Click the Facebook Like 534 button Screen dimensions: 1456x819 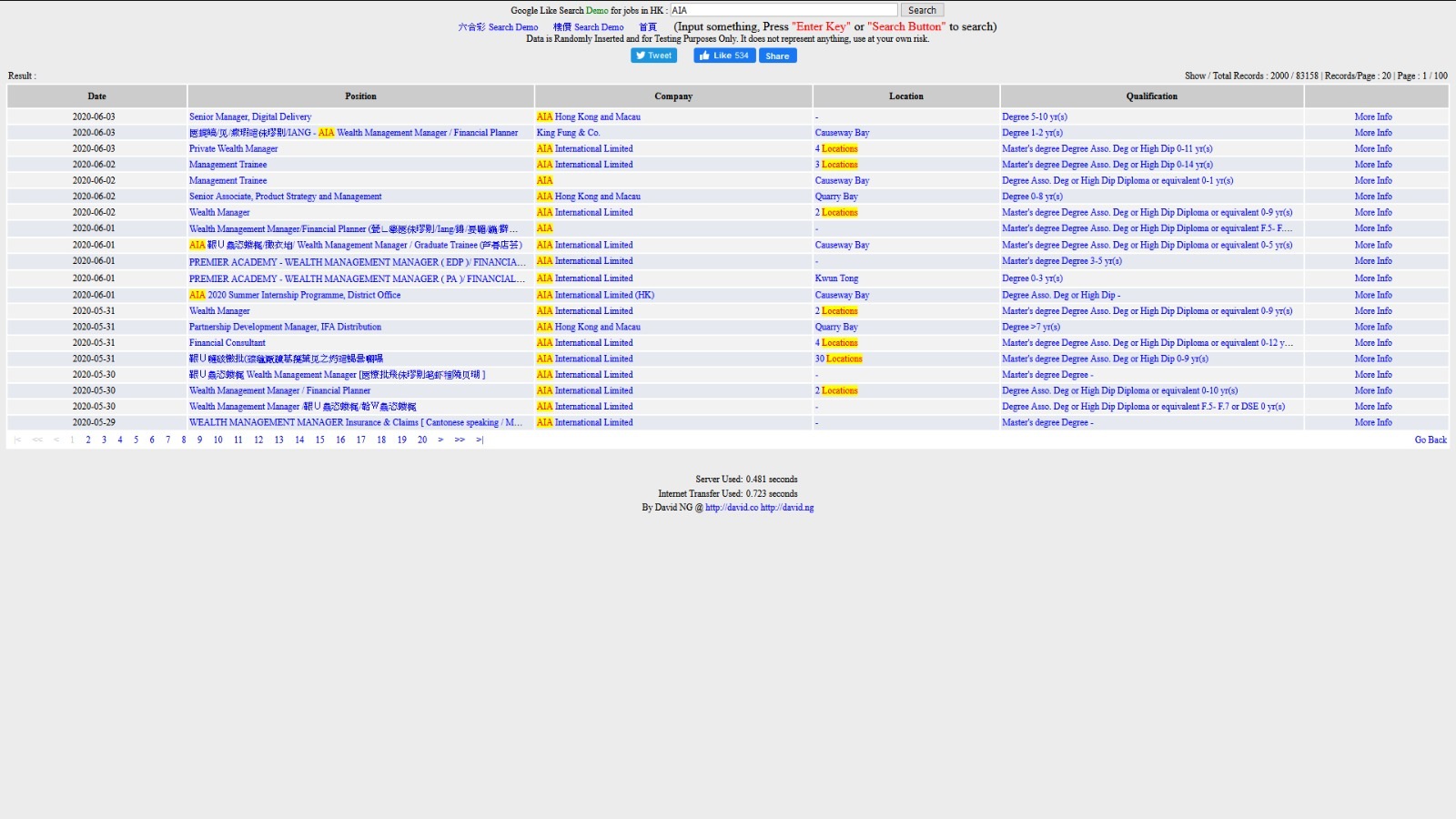click(724, 56)
